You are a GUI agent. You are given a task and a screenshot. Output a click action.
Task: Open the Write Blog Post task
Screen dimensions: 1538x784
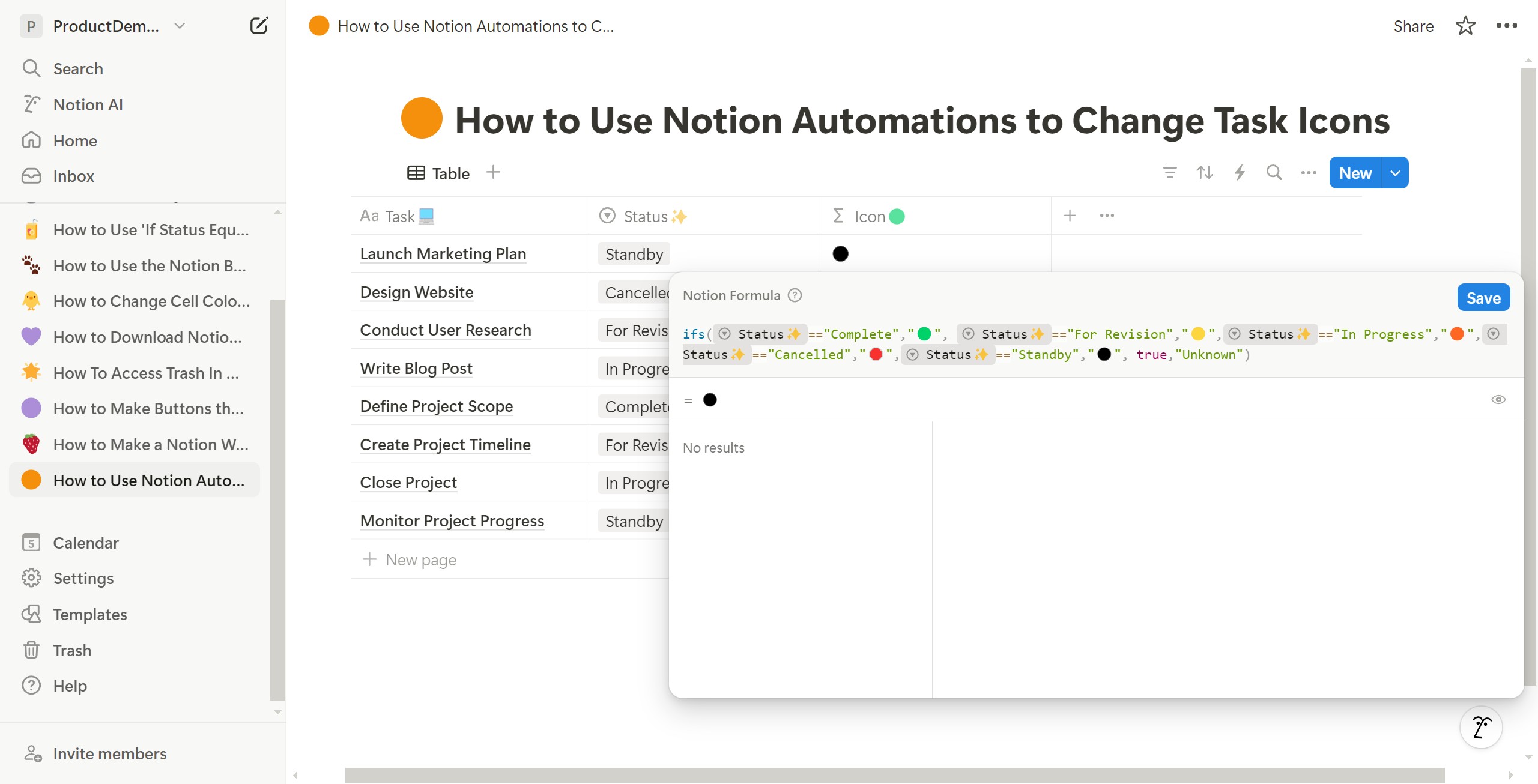tap(416, 369)
